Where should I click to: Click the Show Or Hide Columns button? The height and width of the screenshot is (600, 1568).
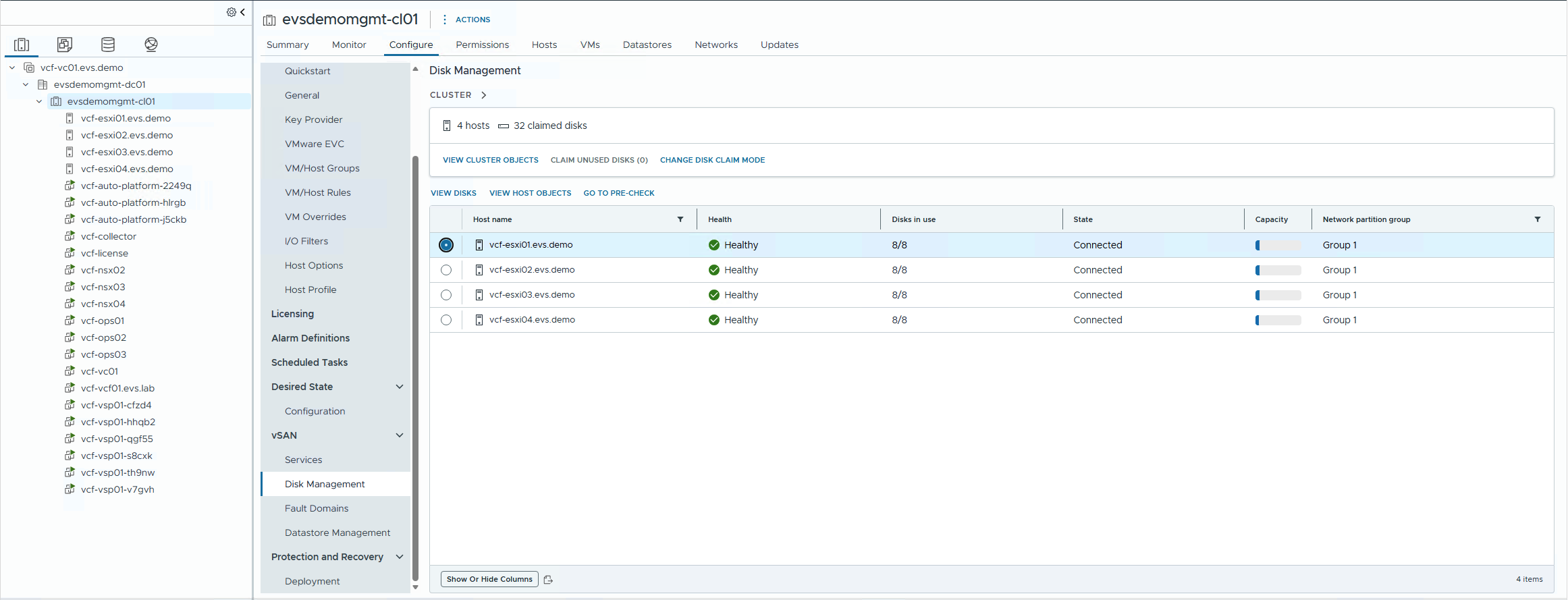tap(489, 579)
